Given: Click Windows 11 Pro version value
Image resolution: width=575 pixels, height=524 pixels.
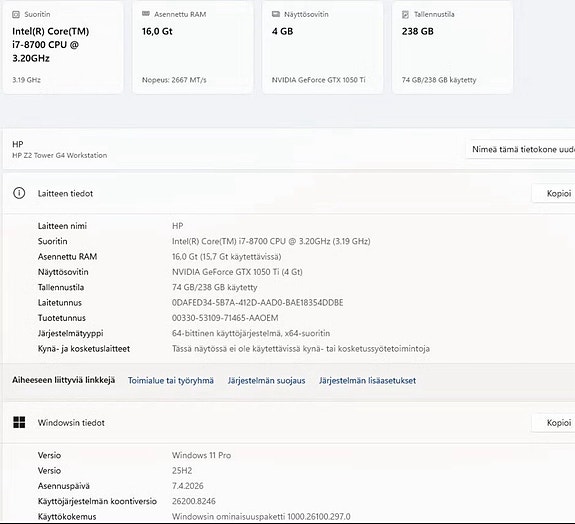Looking at the screenshot, I should tap(201, 455).
